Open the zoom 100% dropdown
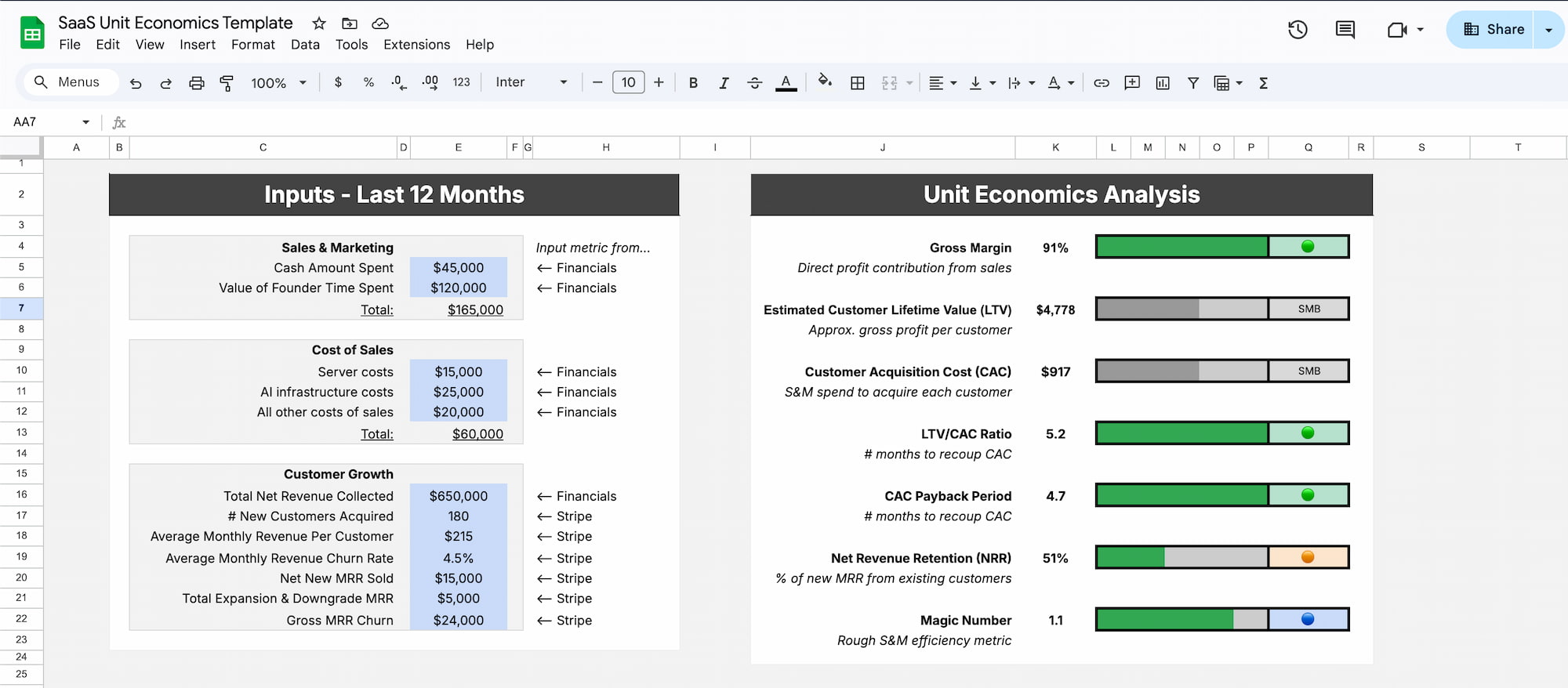The image size is (1568, 688). pyautogui.click(x=278, y=82)
